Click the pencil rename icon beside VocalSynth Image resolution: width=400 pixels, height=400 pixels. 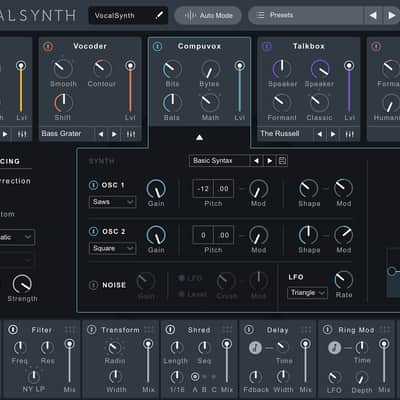tap(159, 15)
